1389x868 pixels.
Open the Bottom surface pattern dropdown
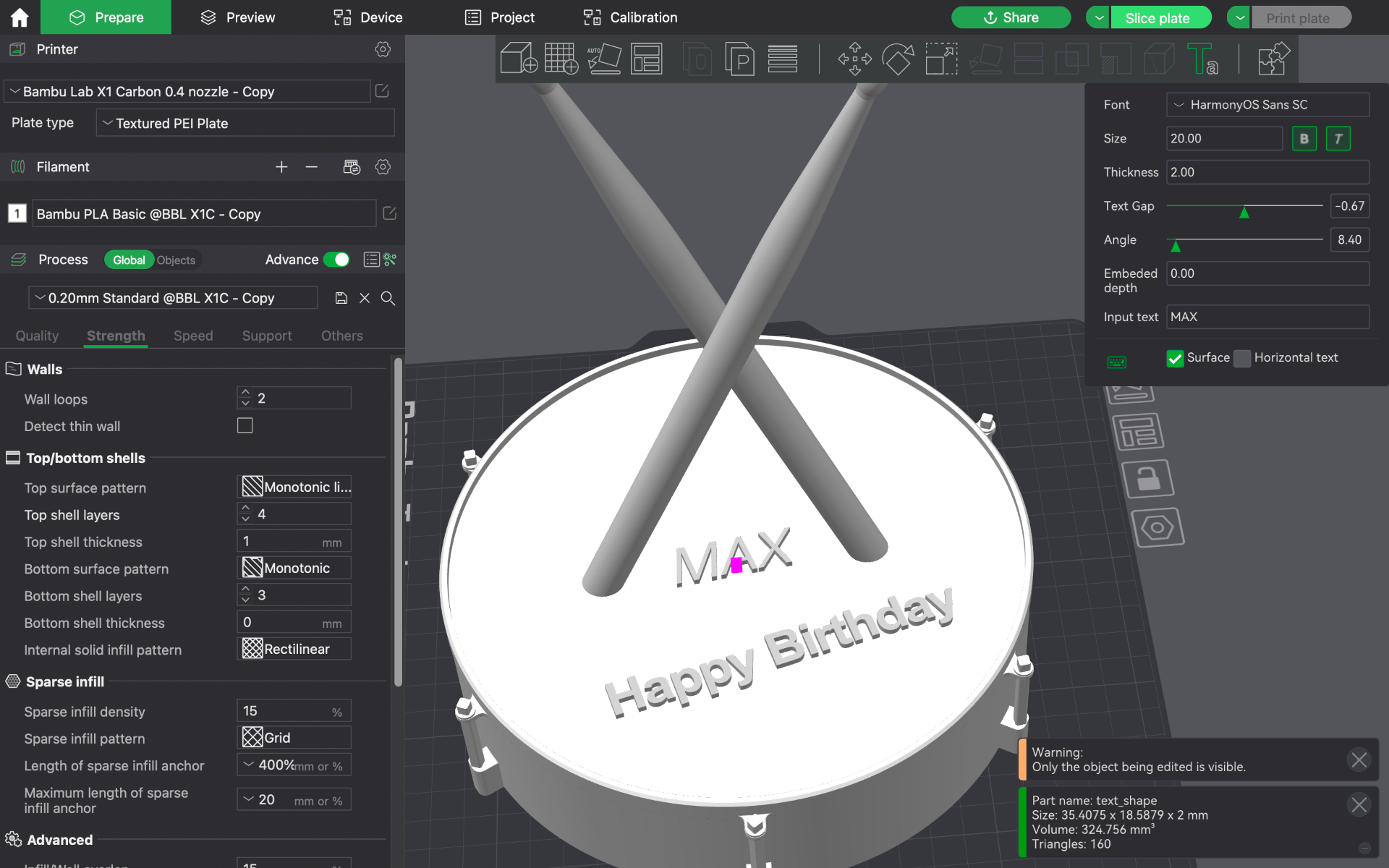294,568
